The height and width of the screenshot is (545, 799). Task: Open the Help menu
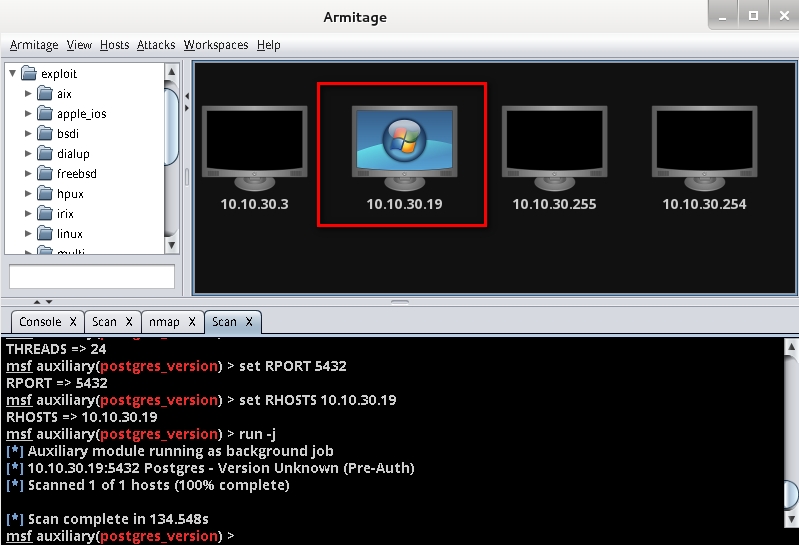269,45
